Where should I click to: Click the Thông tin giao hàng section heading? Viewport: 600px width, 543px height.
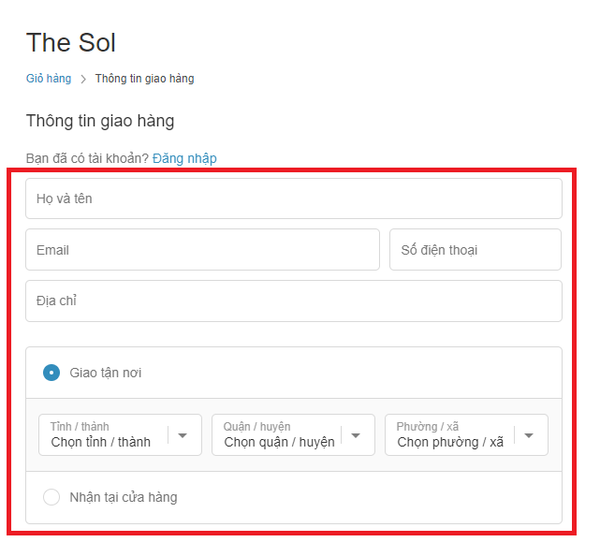[x=100, y=121]
